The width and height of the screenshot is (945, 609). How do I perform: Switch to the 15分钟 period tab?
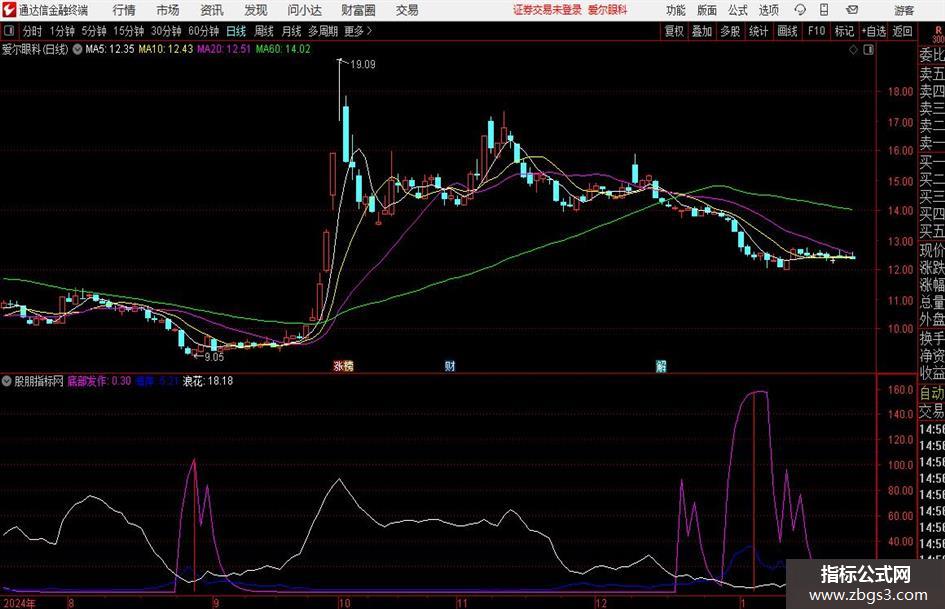128,31
